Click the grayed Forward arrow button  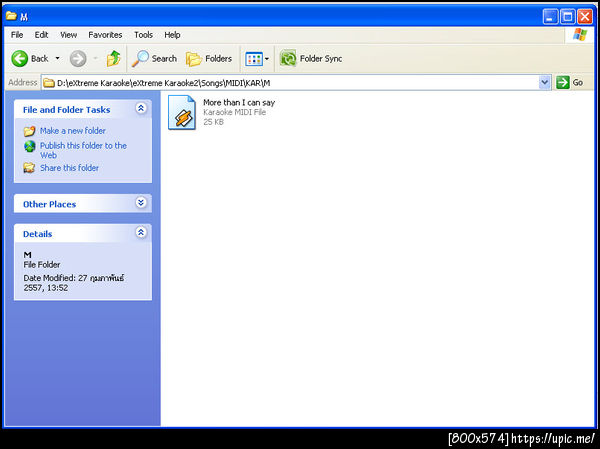click(x=78, y=59)
